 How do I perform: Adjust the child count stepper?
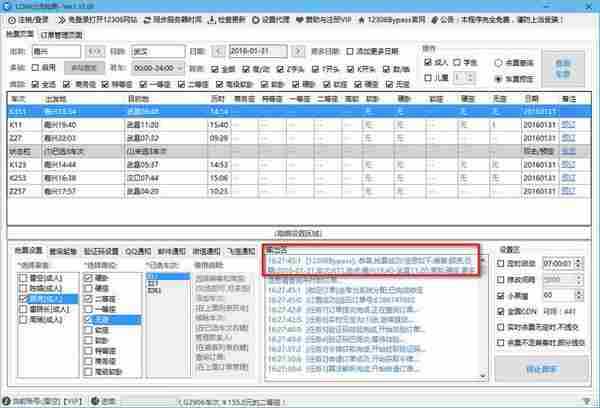point(471,78)
